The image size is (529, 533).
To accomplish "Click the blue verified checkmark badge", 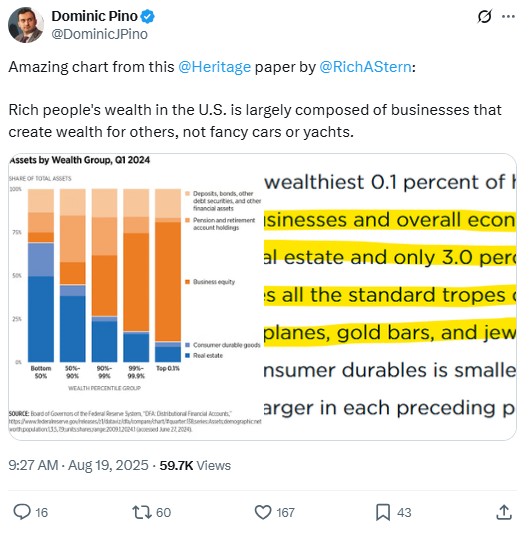I will (x=148, y=16).
